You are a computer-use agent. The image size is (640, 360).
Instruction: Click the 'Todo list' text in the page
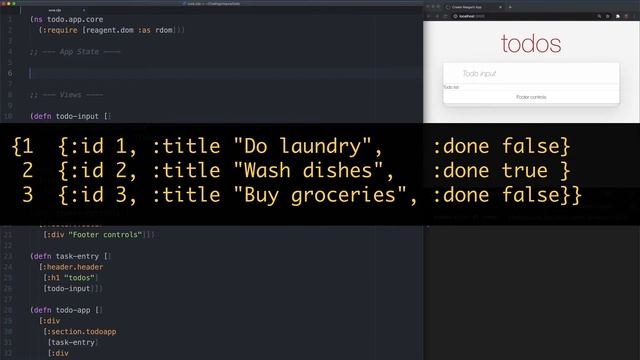(x=451, y=87)
